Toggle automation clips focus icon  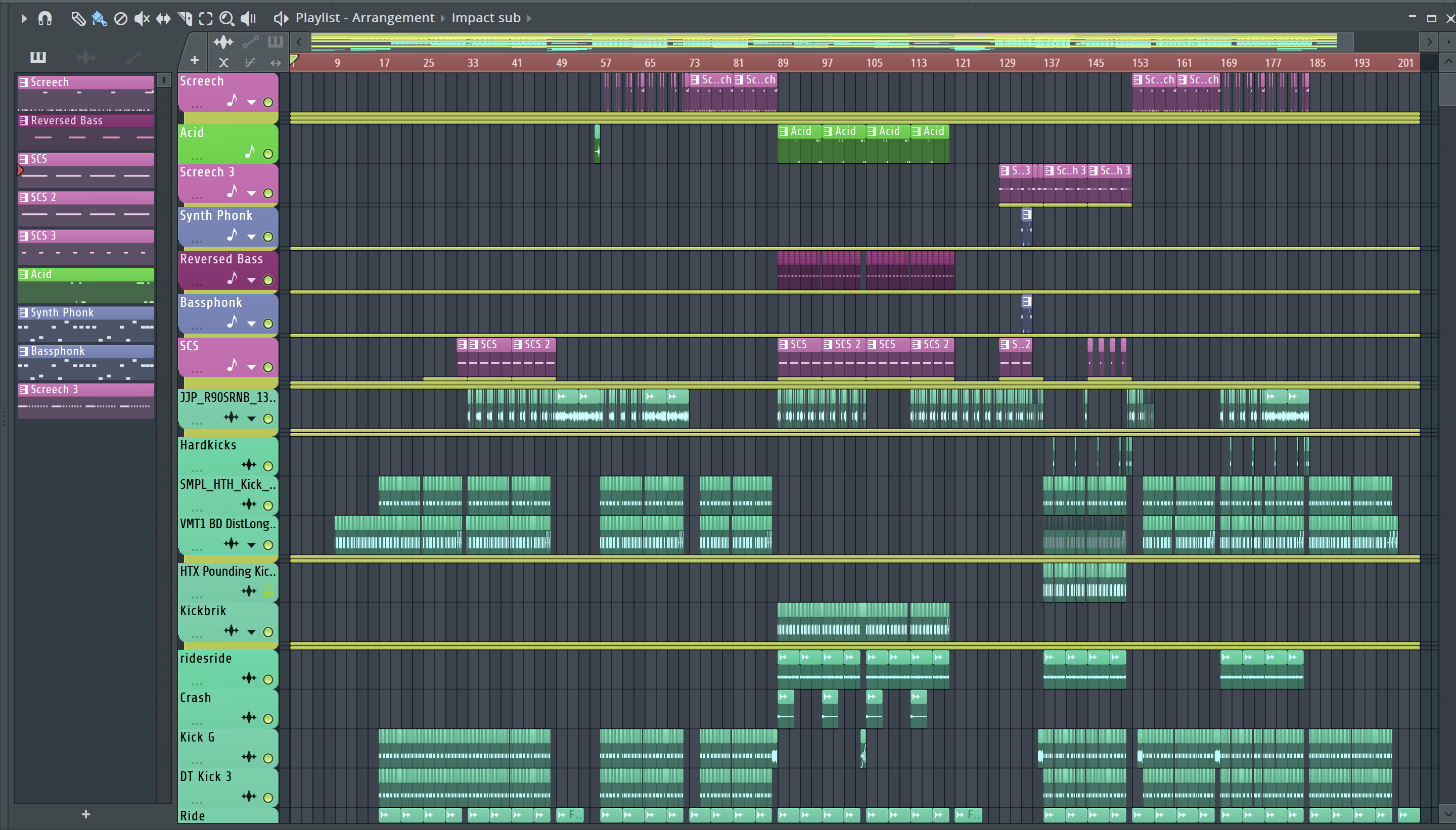click(x=250, y=41)
